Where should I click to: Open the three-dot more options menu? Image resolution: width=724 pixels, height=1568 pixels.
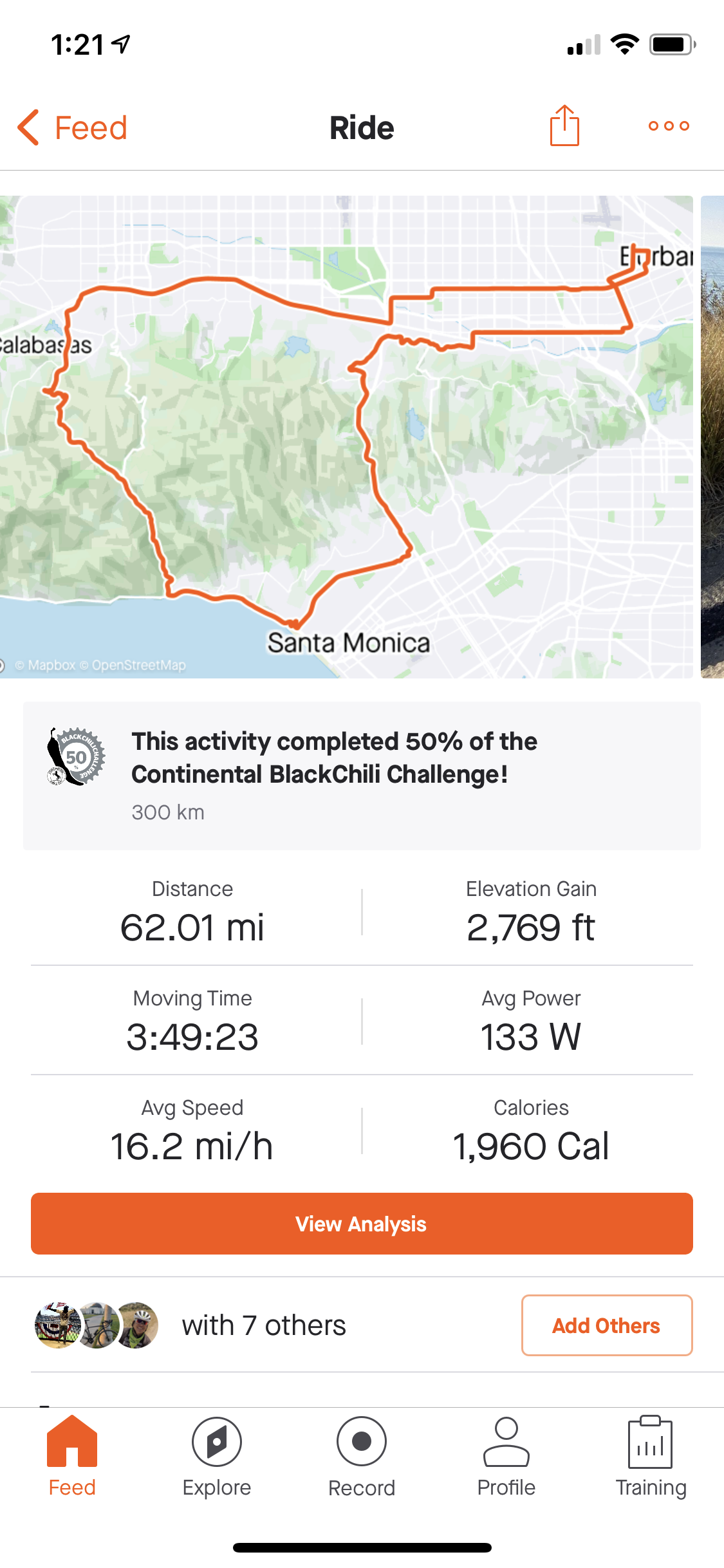(669, 126)
